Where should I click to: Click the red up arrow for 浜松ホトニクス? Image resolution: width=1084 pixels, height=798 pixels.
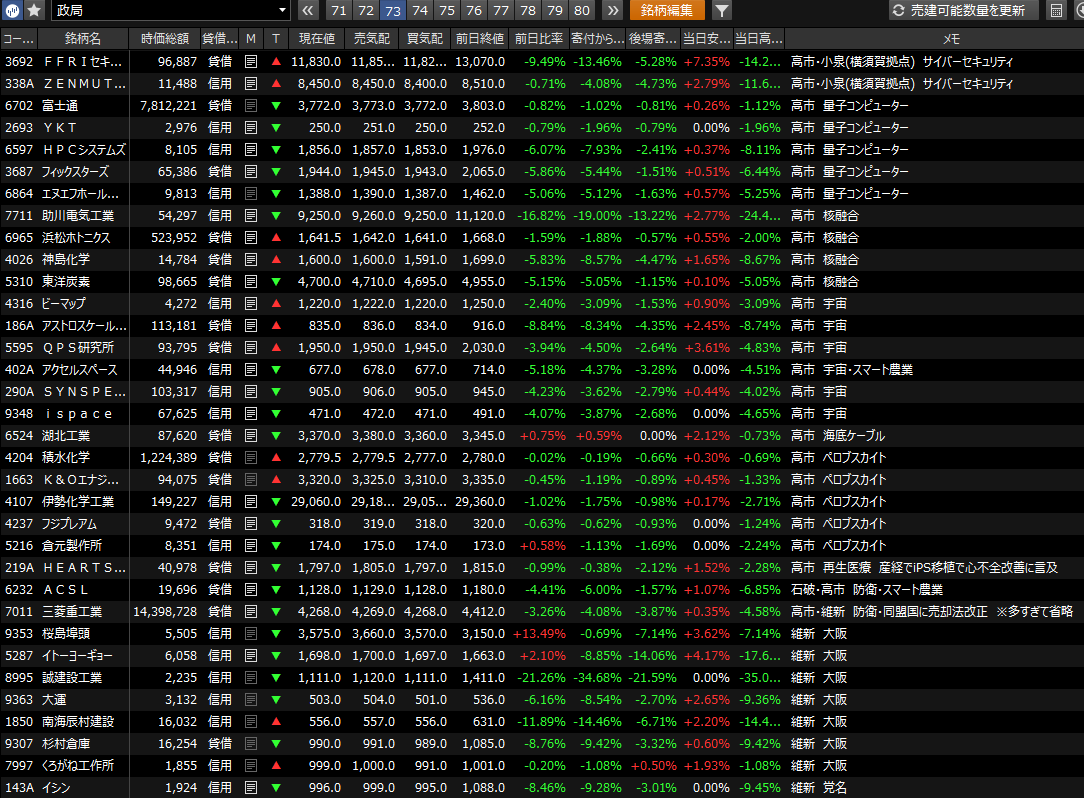[276, 237]
